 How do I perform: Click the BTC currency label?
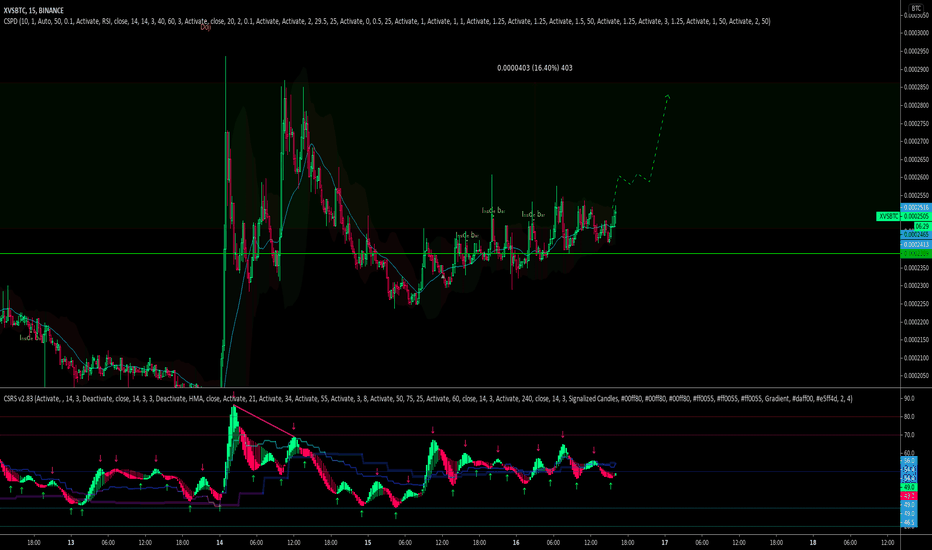click(x=915, y=8)
